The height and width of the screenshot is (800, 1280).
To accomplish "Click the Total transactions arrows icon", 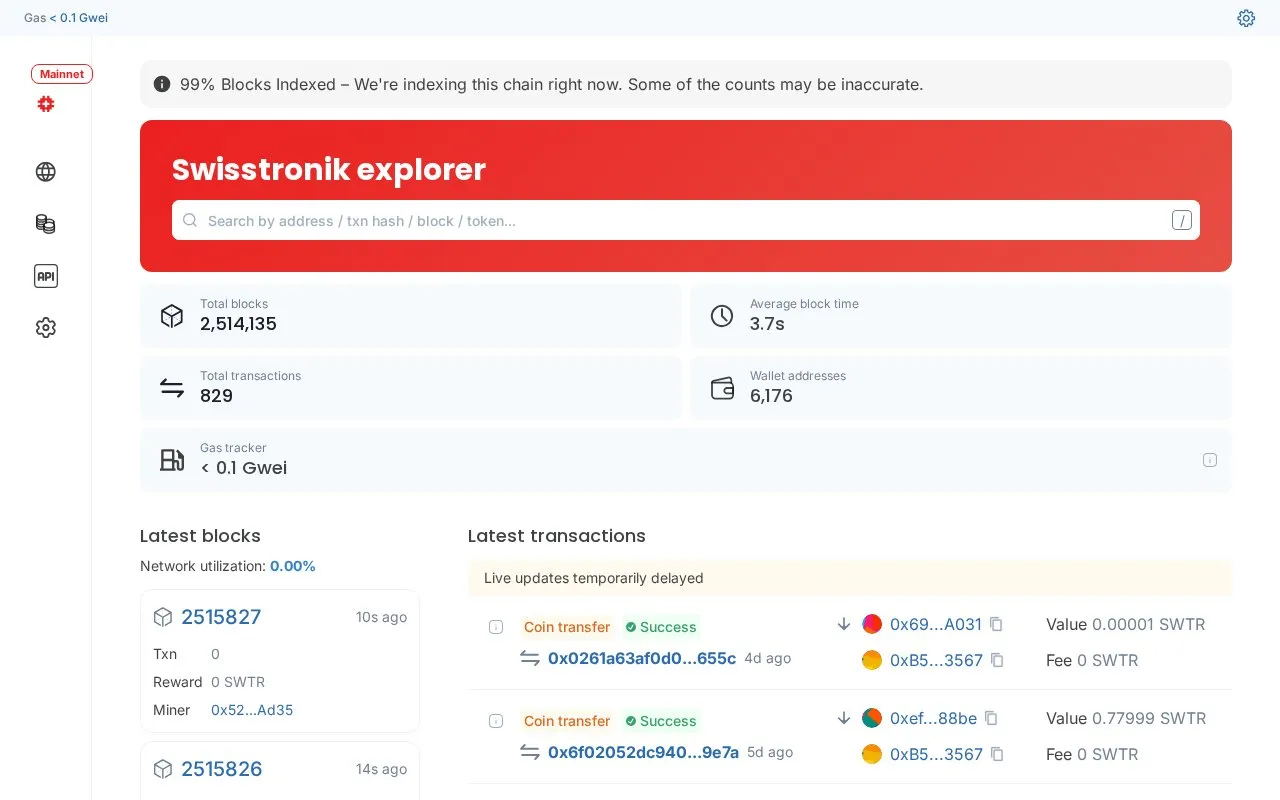I will tap(172, 388).
